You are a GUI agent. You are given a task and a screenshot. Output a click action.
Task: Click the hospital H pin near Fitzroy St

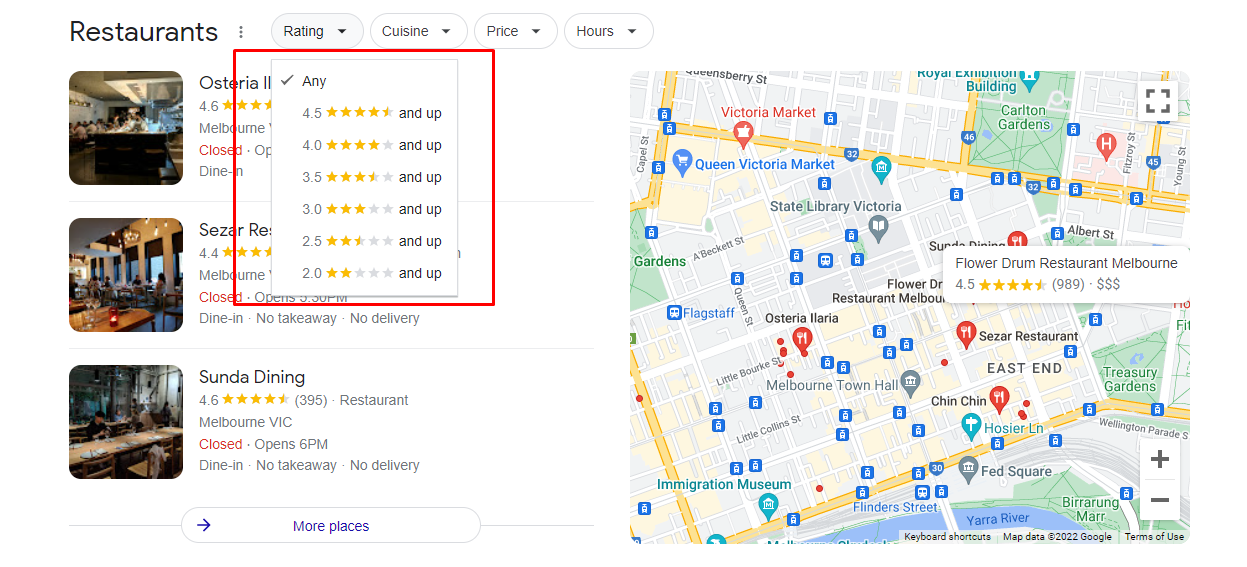click(1106, 145)
